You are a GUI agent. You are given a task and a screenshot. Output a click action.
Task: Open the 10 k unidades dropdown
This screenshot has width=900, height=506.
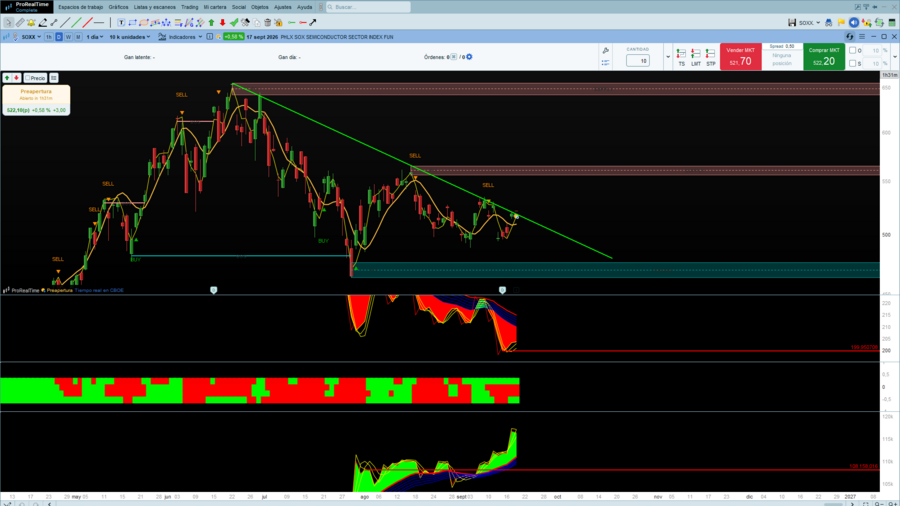pyautogui.click(x=130, y=37)
